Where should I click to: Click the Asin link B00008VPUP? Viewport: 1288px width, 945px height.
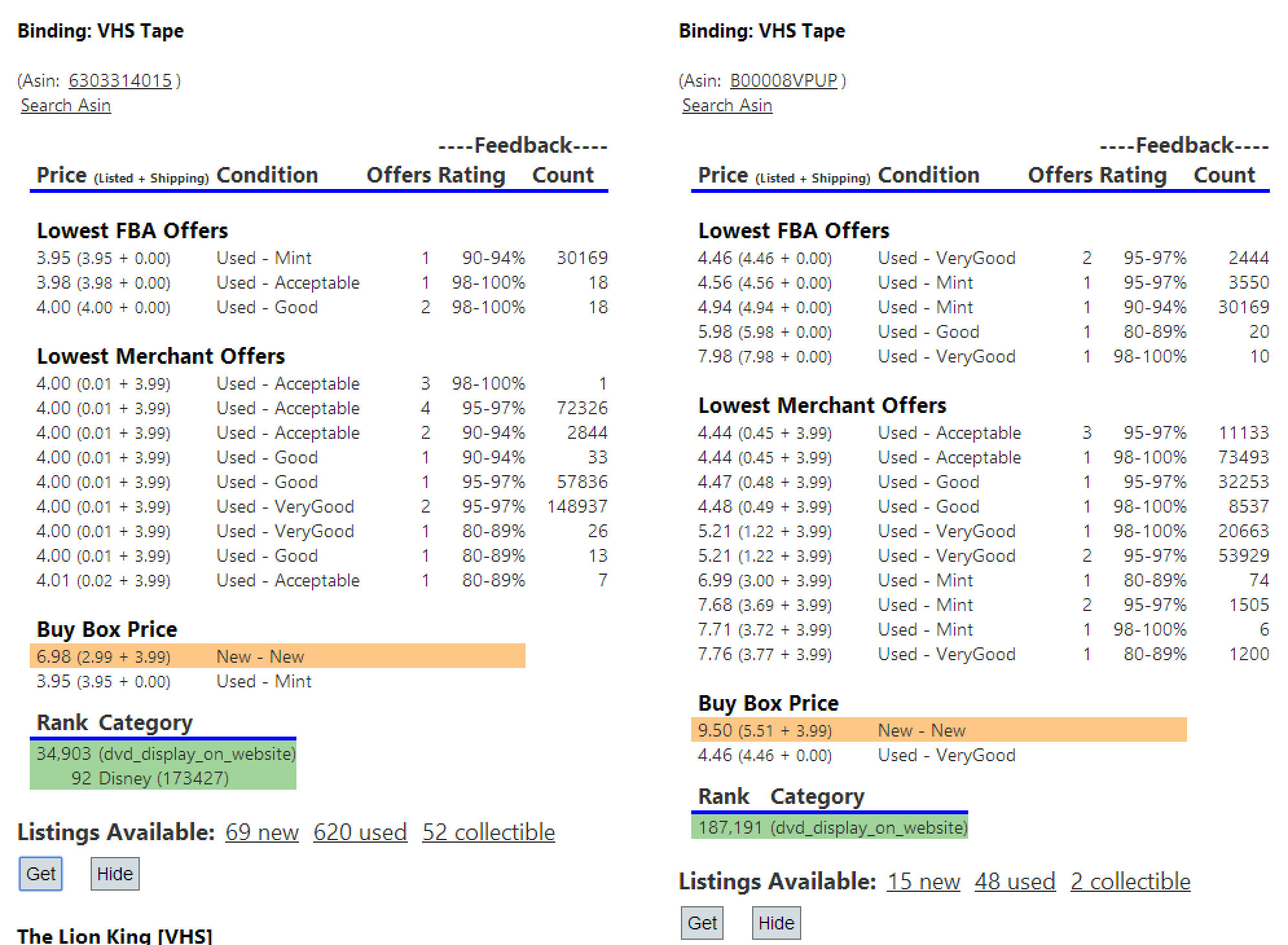(x=783, y=81)
